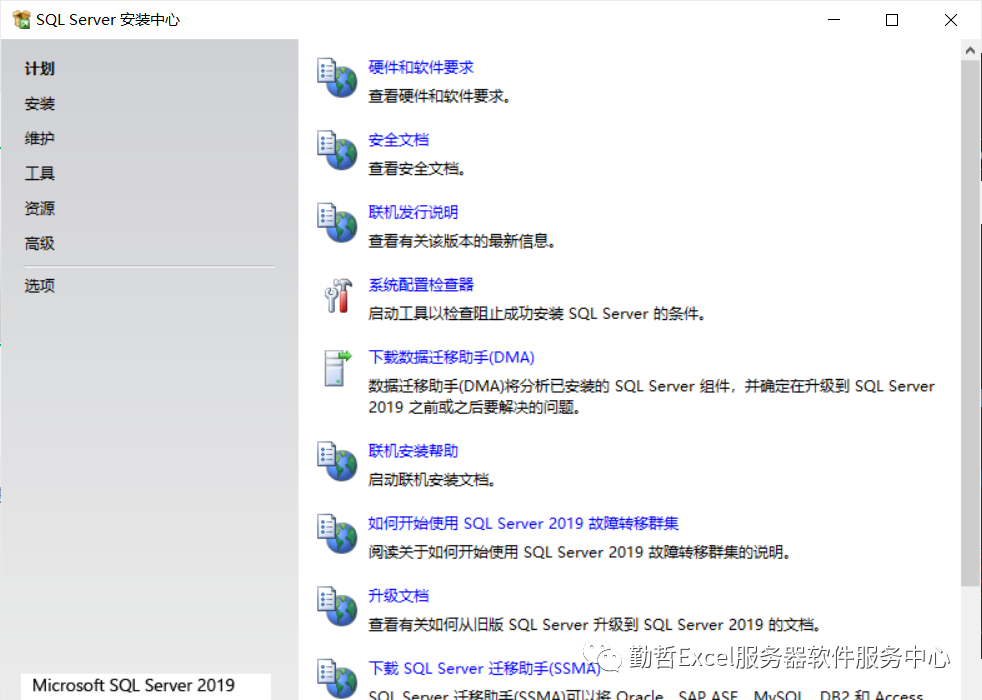Click text 阅读关于如何开始使用 SQL Server 2019 故障转移群集的说明。
982x700 pixels.
pyautogui.click(x=580, y=552)
